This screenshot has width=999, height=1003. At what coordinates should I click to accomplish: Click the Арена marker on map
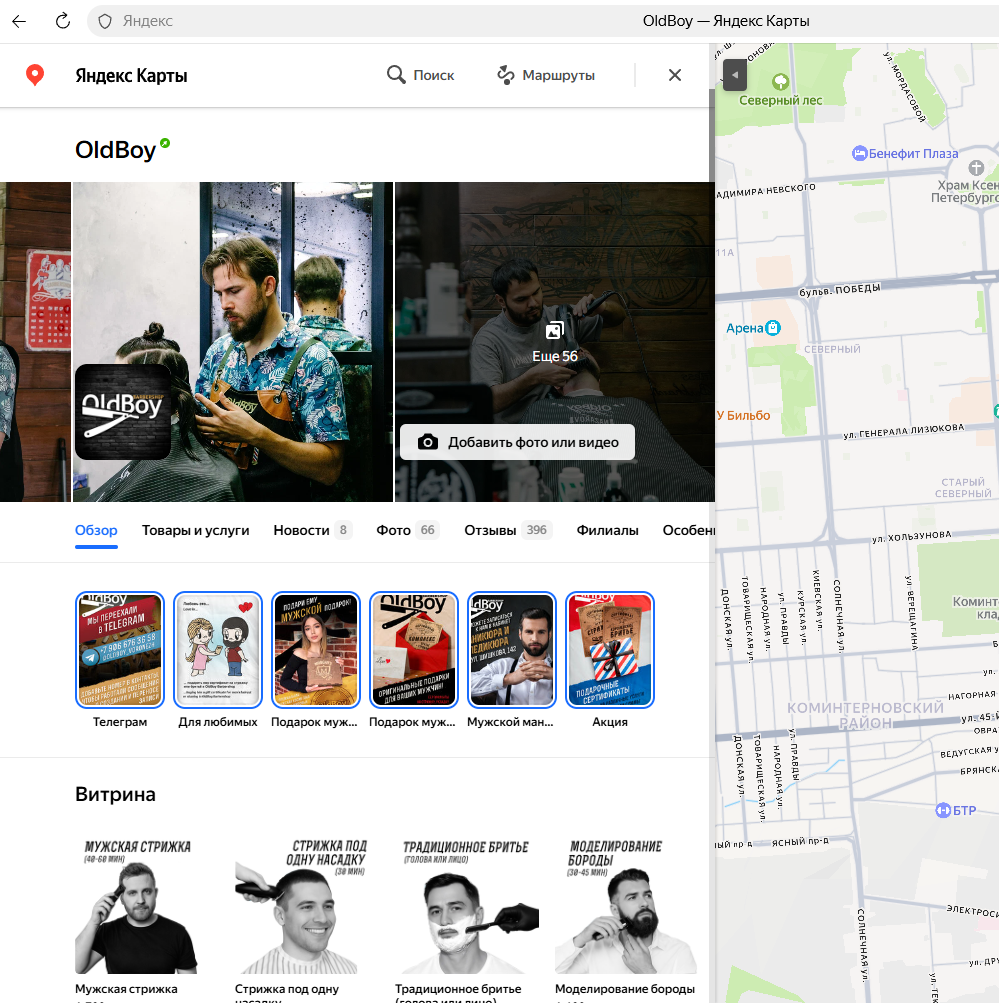772,328
